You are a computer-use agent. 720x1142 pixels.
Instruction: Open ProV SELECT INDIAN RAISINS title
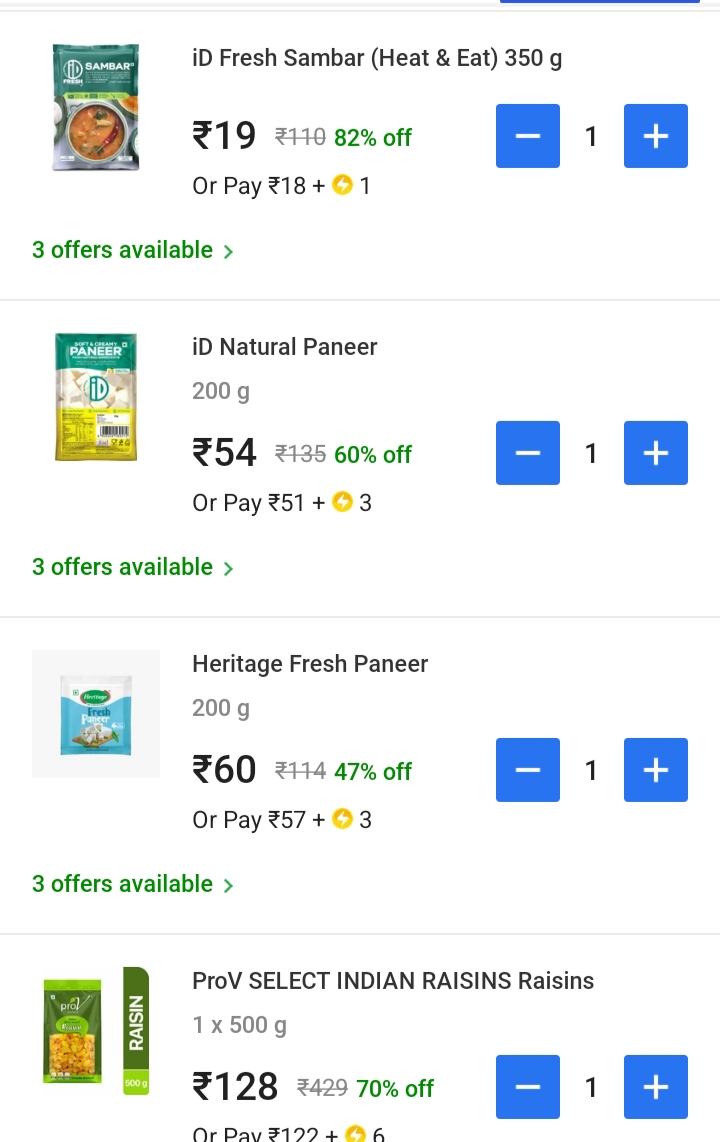click(392, 981)
